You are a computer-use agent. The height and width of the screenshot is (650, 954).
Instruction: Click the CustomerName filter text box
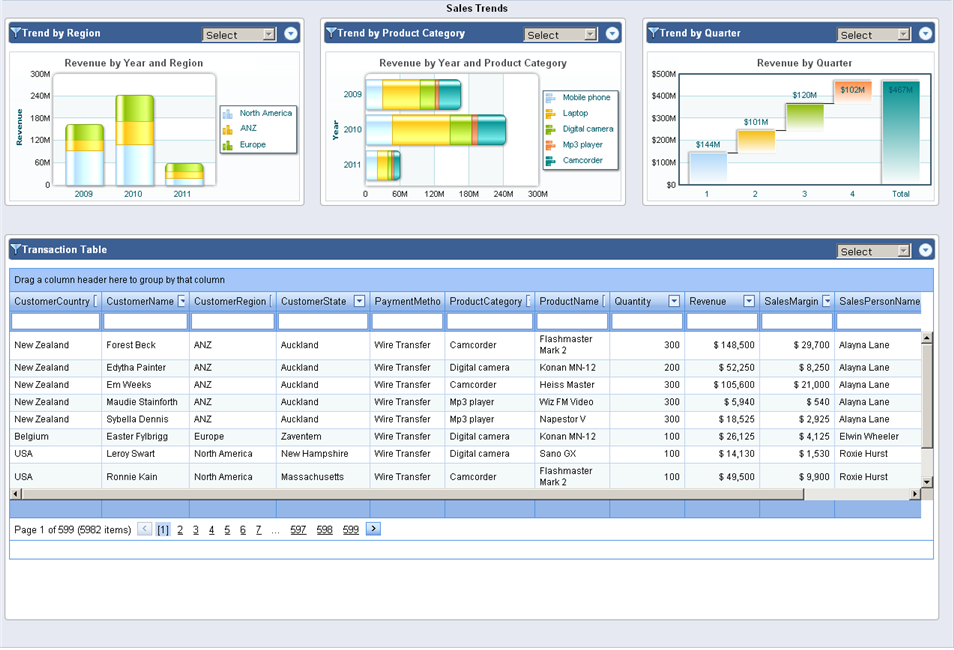tap(146, 322)
